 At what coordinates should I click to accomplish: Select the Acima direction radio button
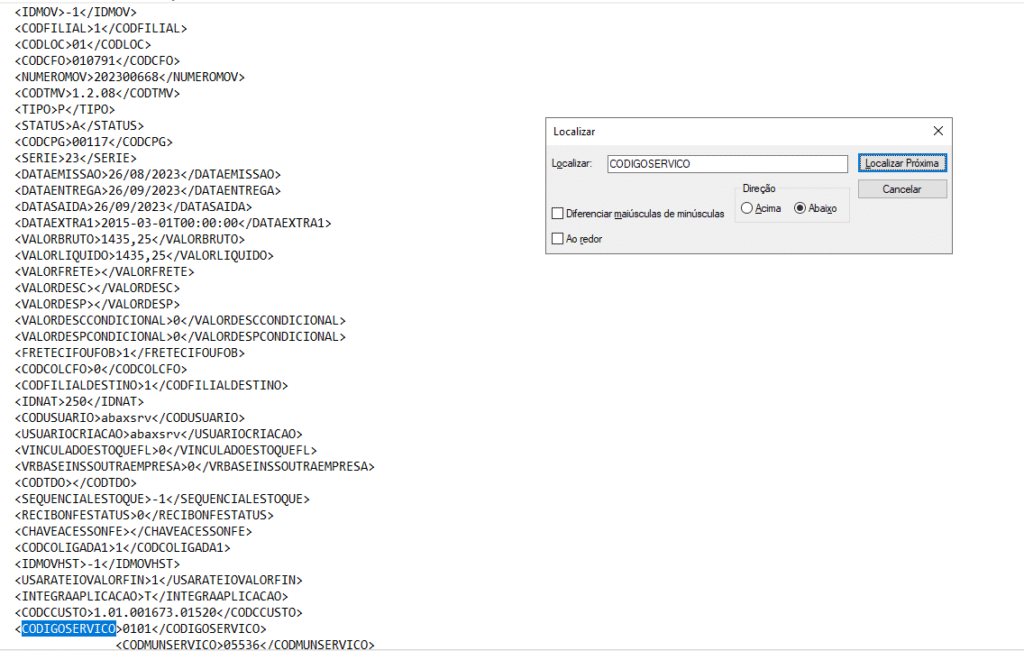point(747,208)
